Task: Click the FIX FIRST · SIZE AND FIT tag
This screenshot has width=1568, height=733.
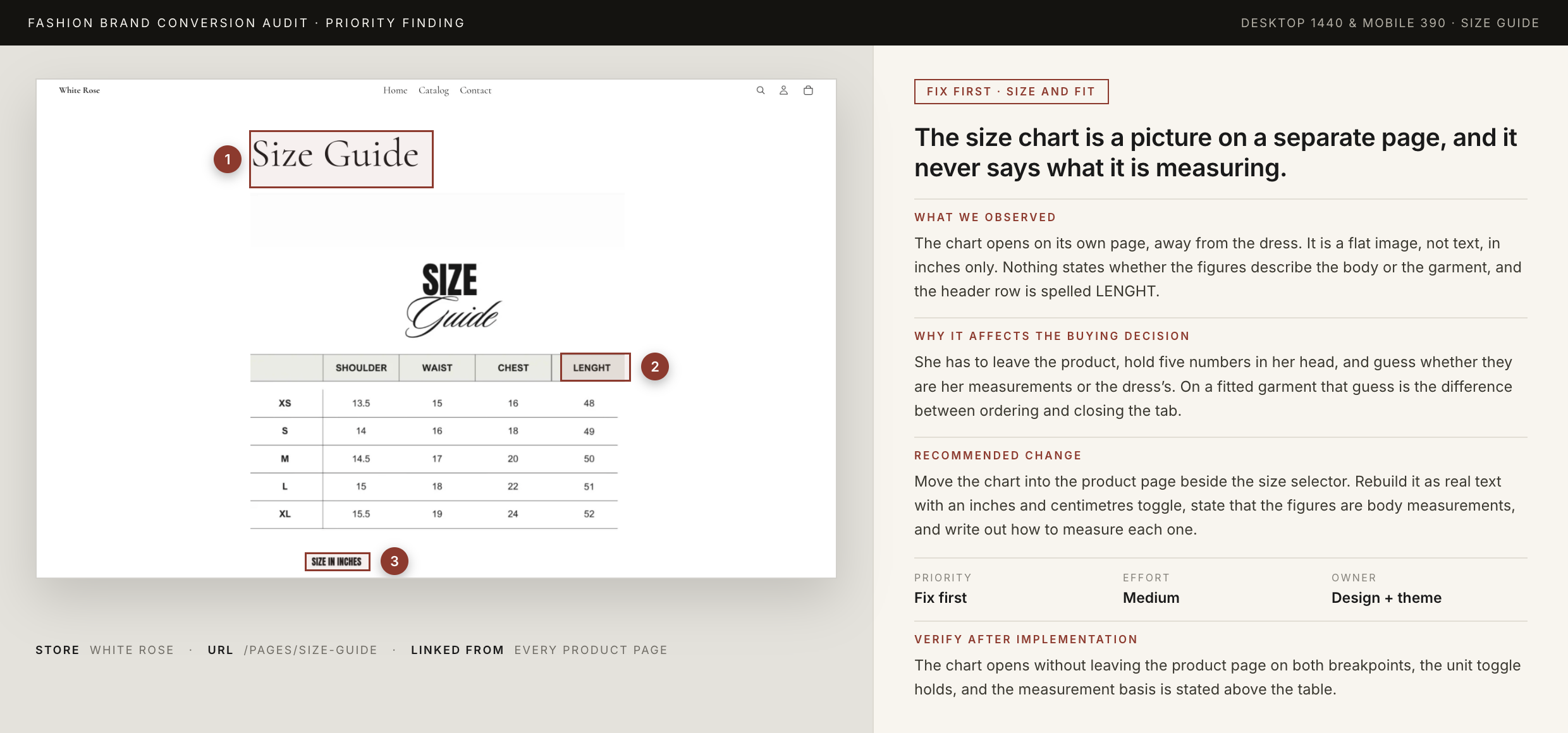Action: pyautogui.click(x=1011, y=92)
